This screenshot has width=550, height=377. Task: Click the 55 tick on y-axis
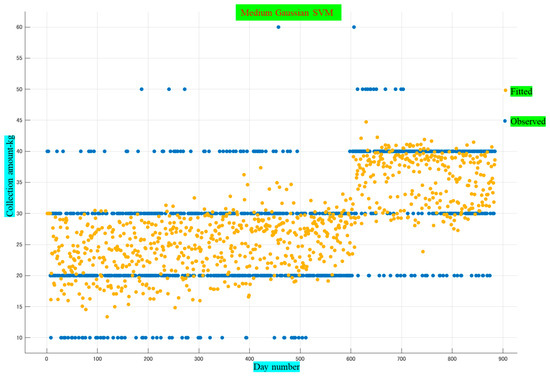coord(19,58)
